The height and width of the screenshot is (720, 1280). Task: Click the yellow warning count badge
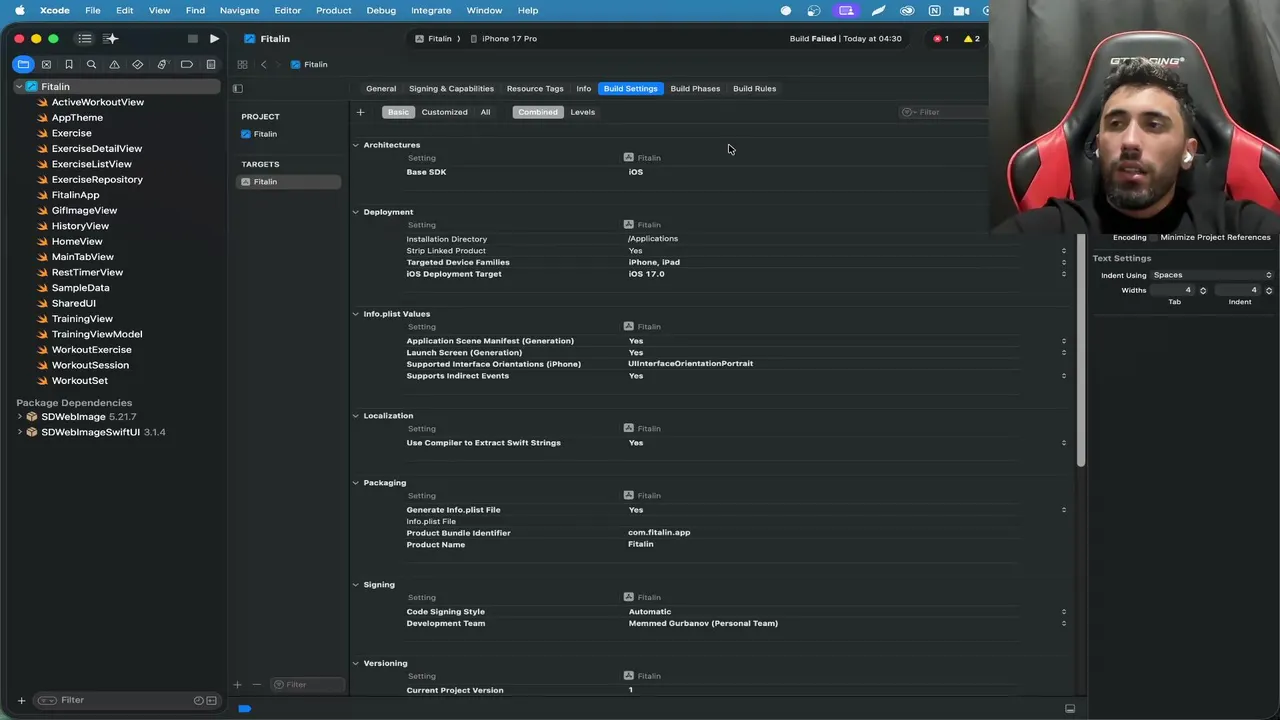(971, 39)
